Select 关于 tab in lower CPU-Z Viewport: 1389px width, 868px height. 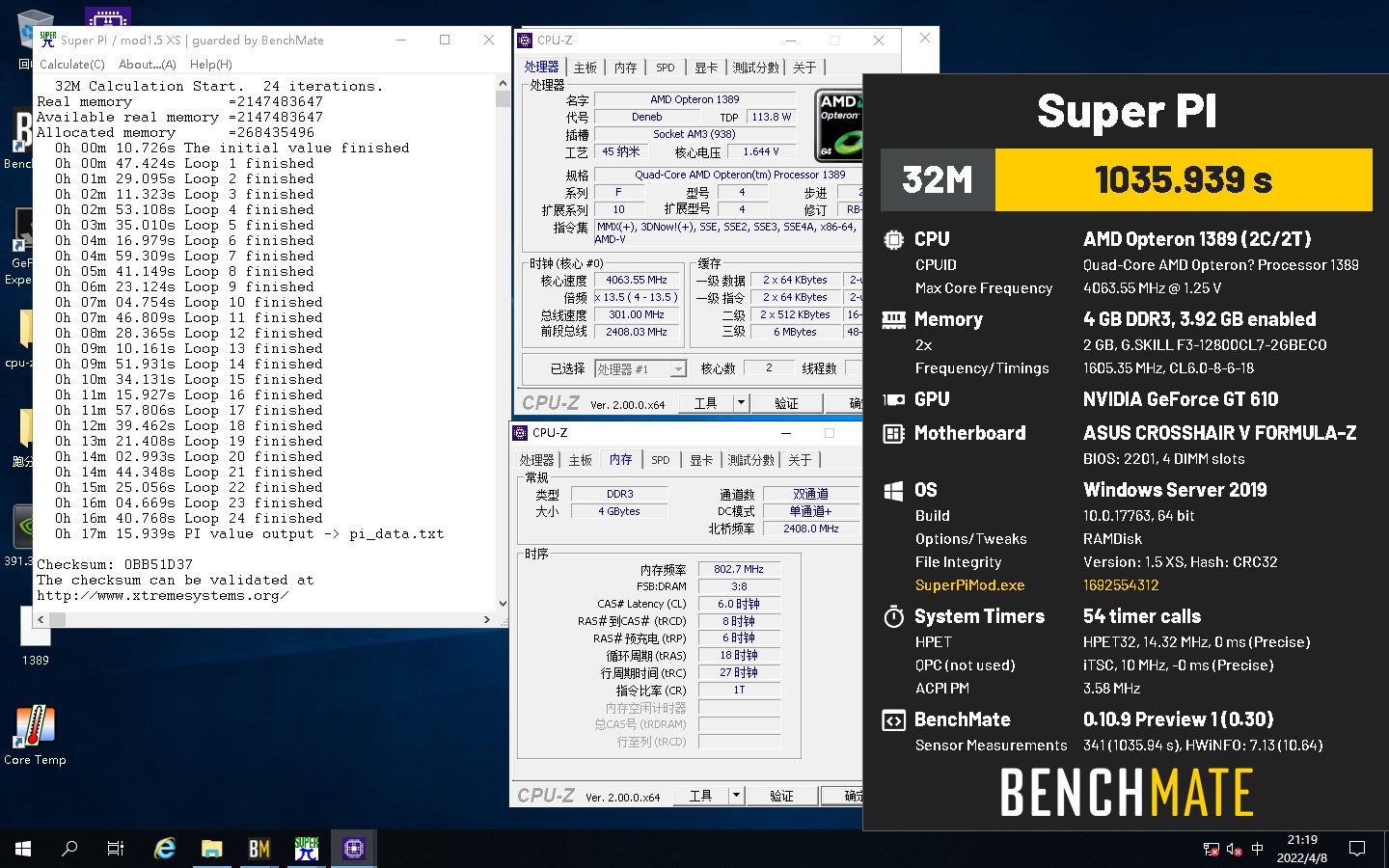click(x=800, y=460)
